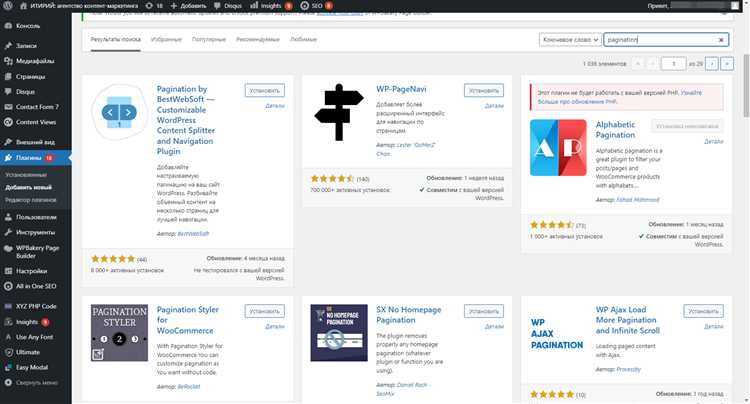Install Pagination by BestWebSoft plugin
This screenshot has height=404, width=750.
tap(265, 90)
